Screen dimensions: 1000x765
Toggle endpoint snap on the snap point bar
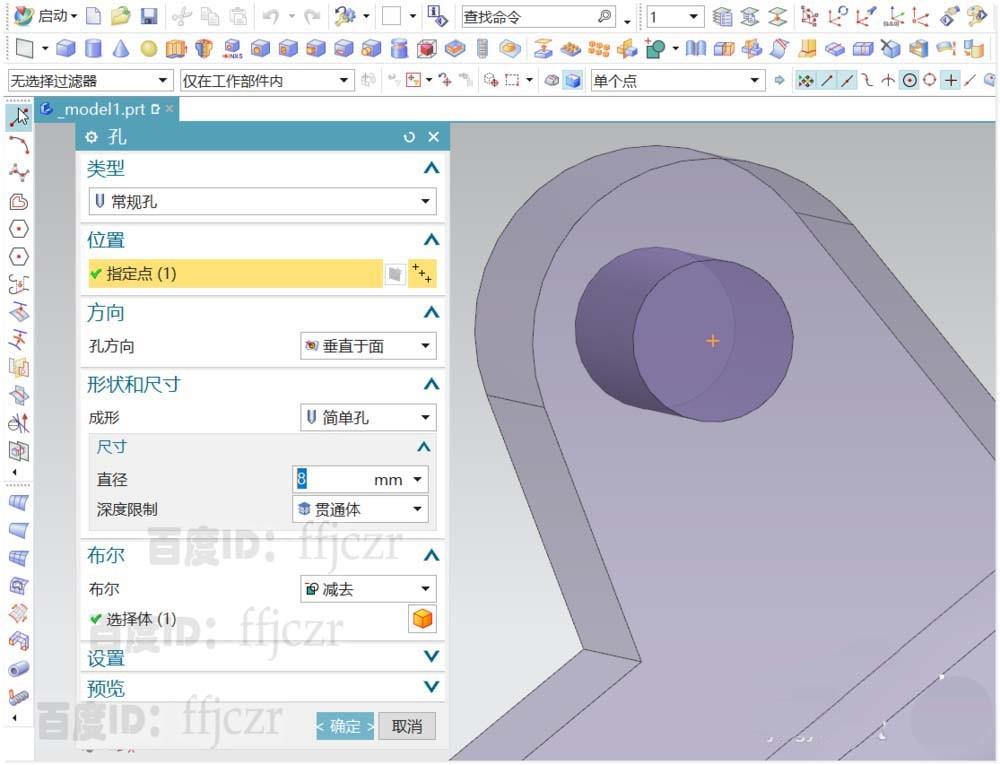tap(827, 81)
